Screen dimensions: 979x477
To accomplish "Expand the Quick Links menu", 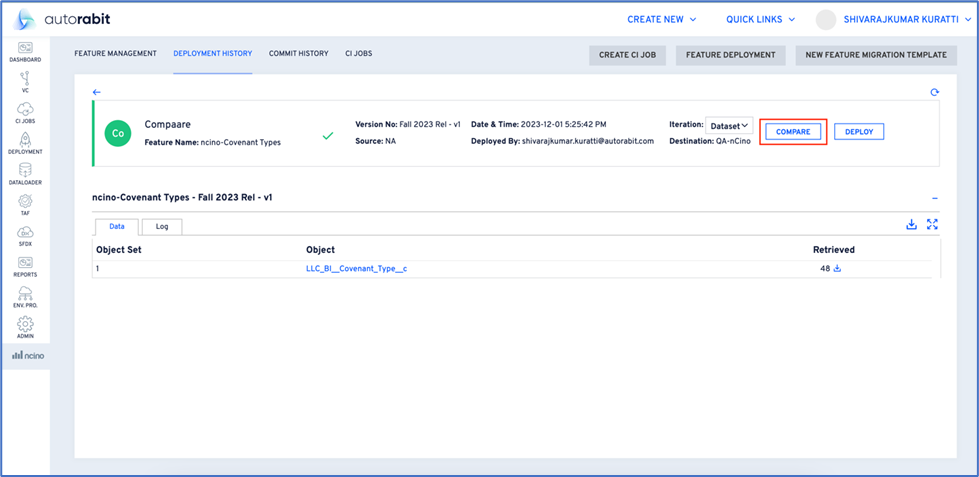I will pos(760,19).
